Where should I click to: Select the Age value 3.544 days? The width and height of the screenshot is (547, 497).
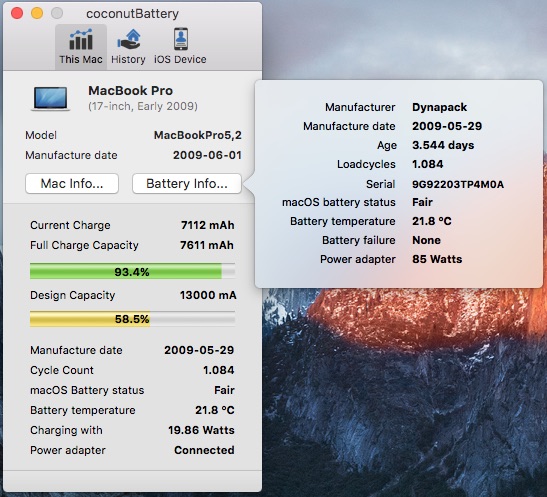[x=443, y=145]
